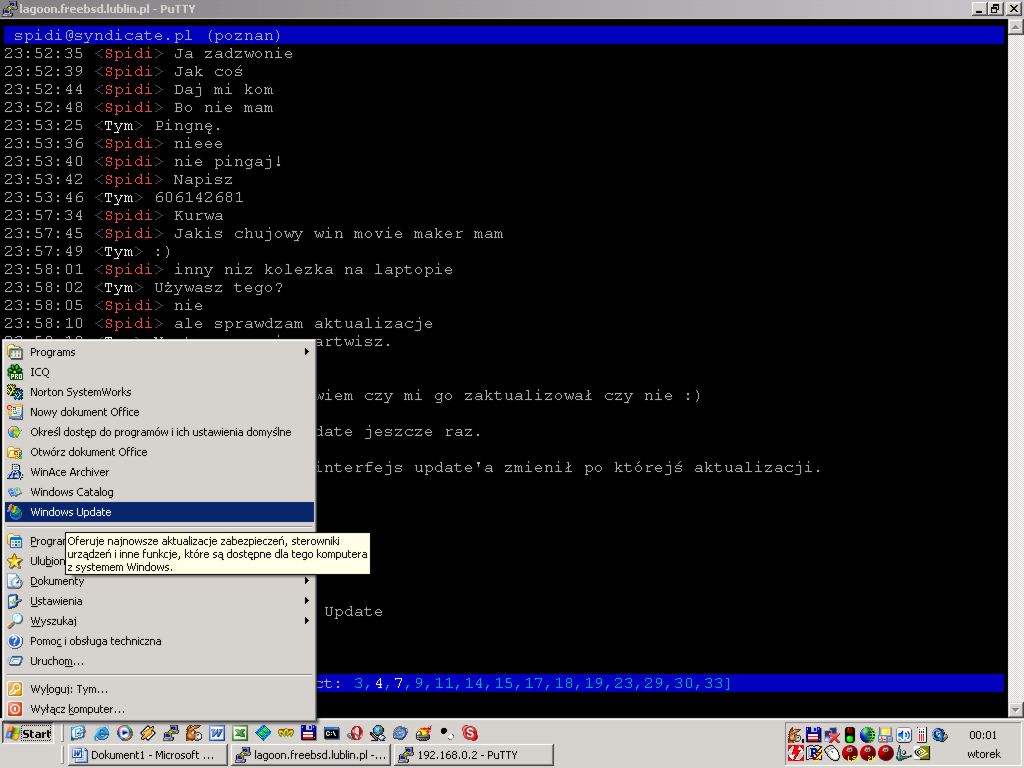Start Winamp via the lightning bolt quick launch icon

click(148, 733)
